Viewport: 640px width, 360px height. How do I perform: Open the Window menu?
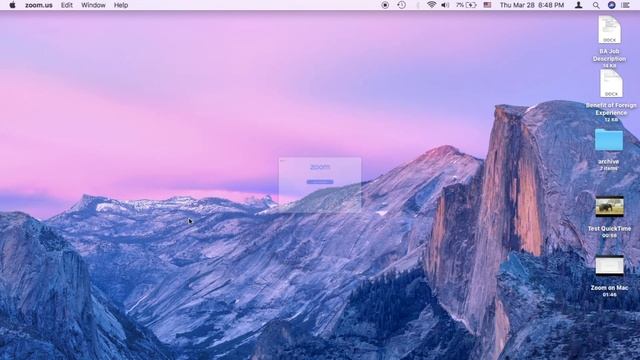pyautogui.click(x=93, y=5)
